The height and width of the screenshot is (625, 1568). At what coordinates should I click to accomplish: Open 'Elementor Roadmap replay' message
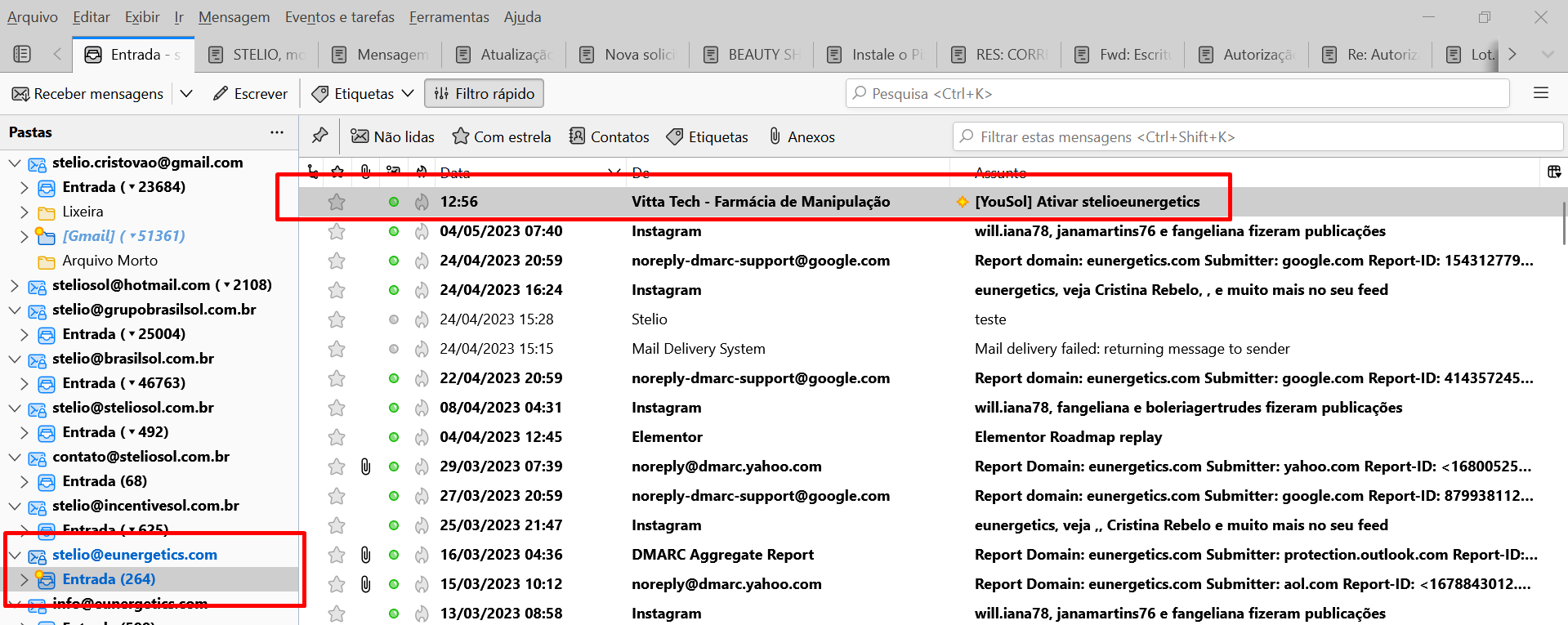[1068, 437]
